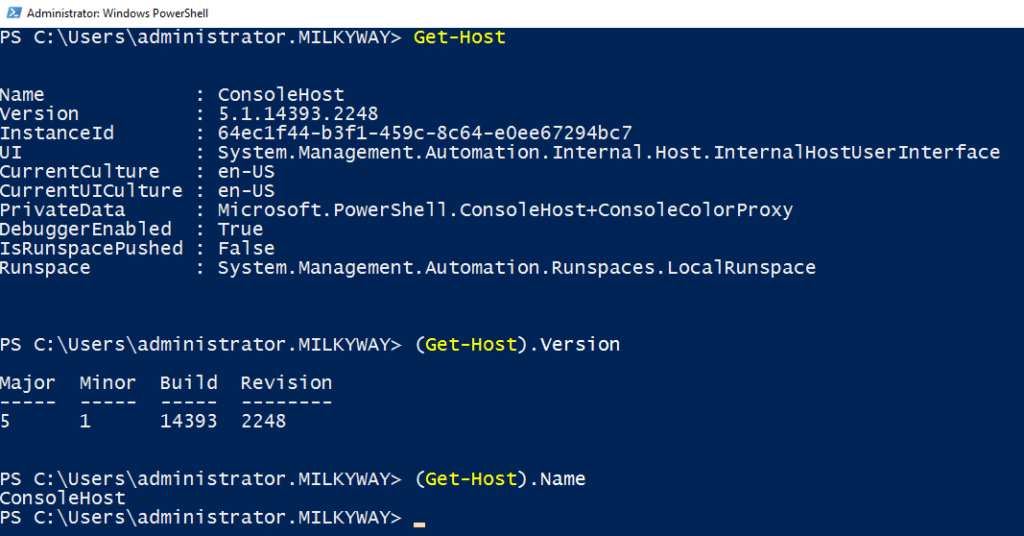Click the Revision value 2248
Image resolution: width=1024 pixels, height=536 pixels.
(x=263, y=421)
